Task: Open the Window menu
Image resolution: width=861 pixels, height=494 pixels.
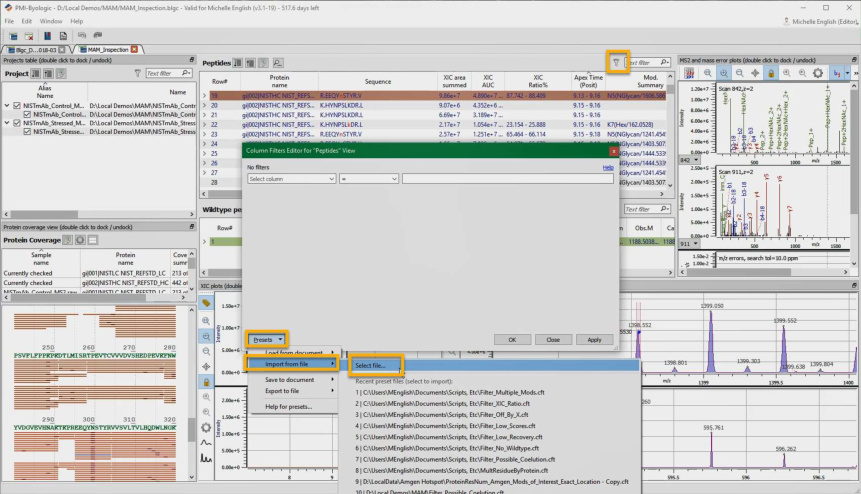Action: (51, 21)
